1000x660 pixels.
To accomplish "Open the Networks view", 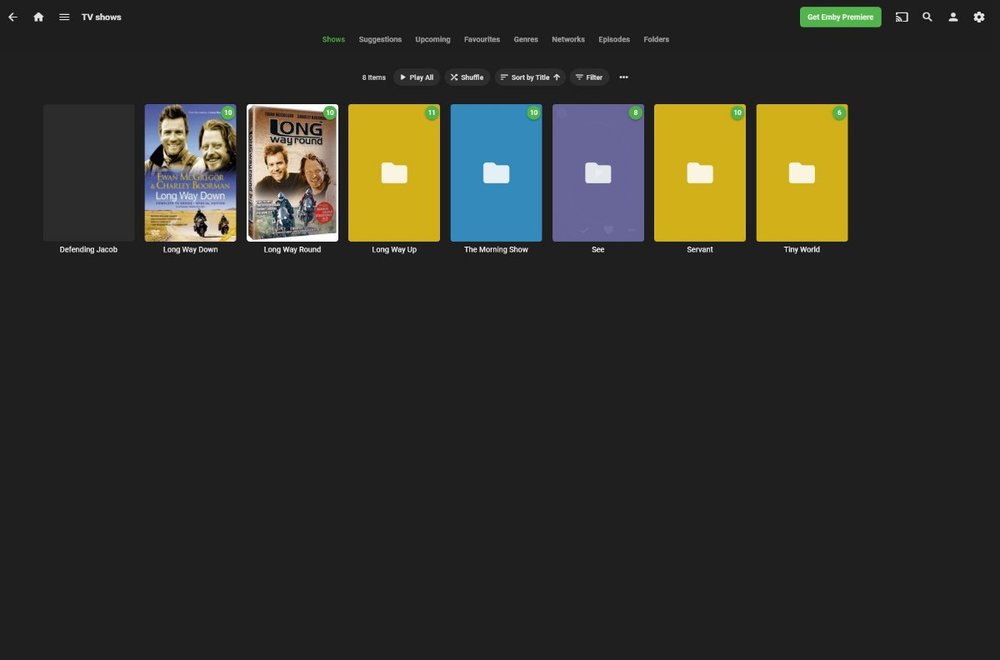I will point(567,38).
